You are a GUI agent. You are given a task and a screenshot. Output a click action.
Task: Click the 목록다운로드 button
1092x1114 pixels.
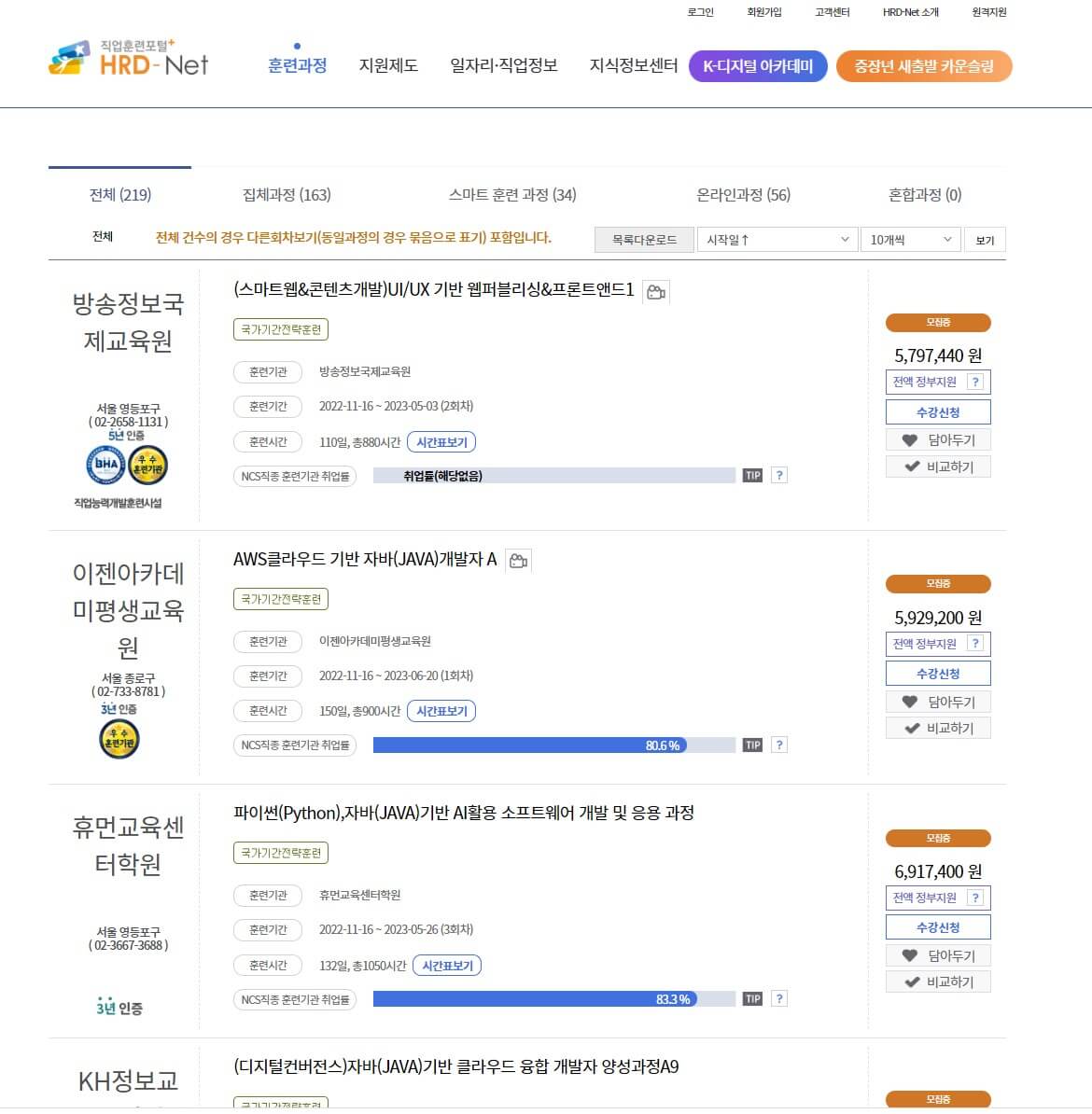coord(643,239)
